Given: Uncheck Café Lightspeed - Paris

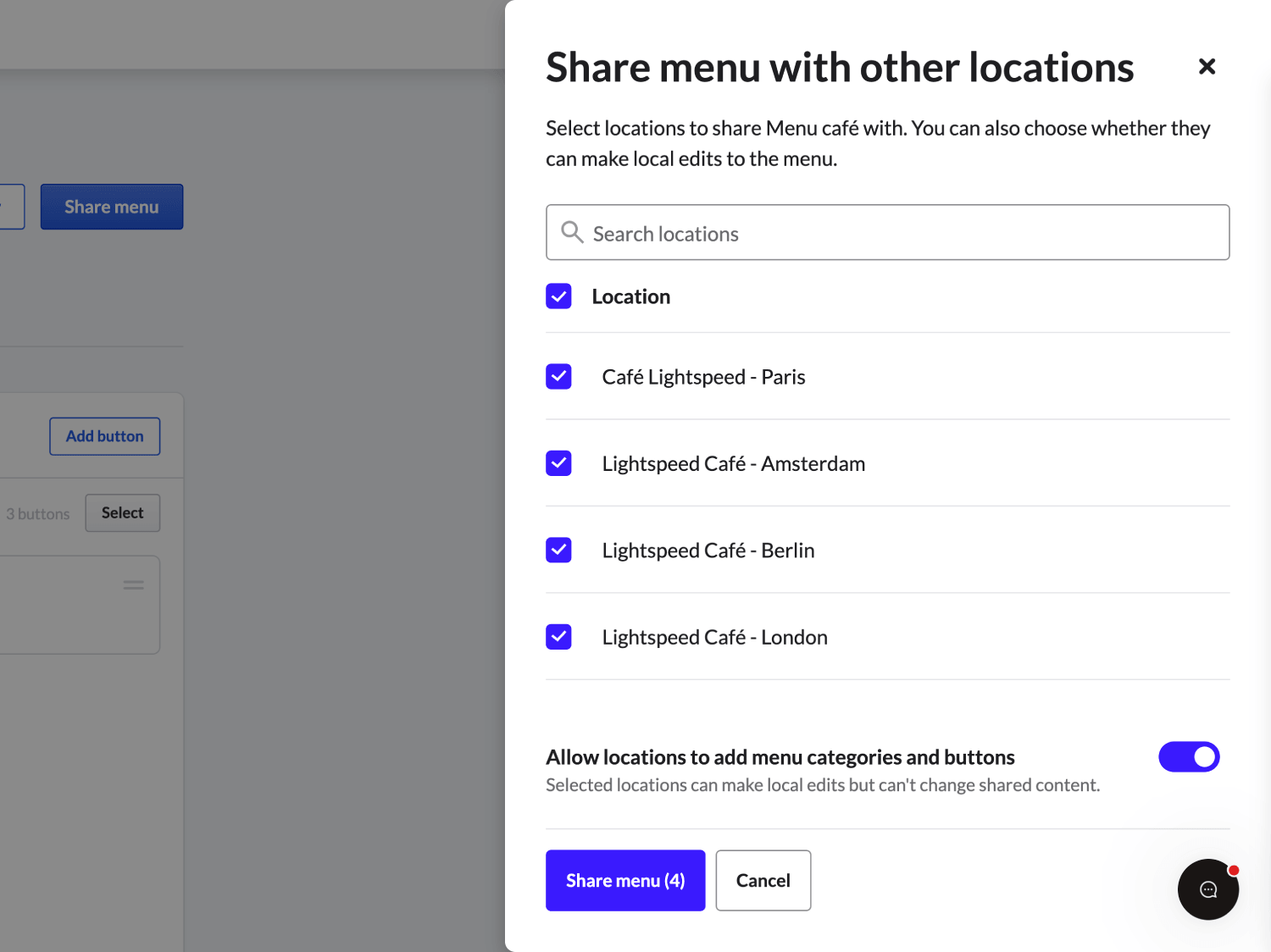Looking at the screenshot, I should click(x=558, y=376).
